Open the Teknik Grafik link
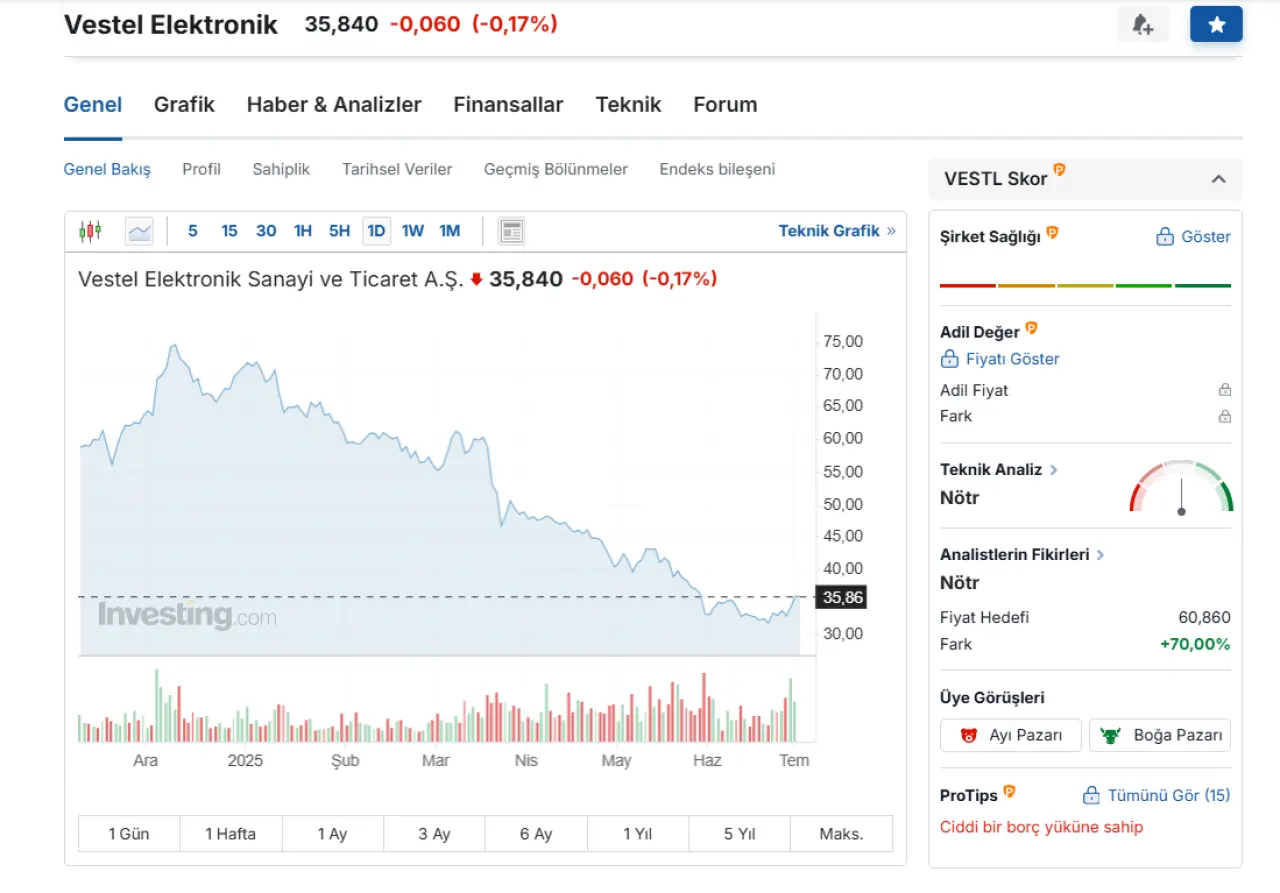The height and width of the screenshot is (893, 1280). [x=836, y=231]
